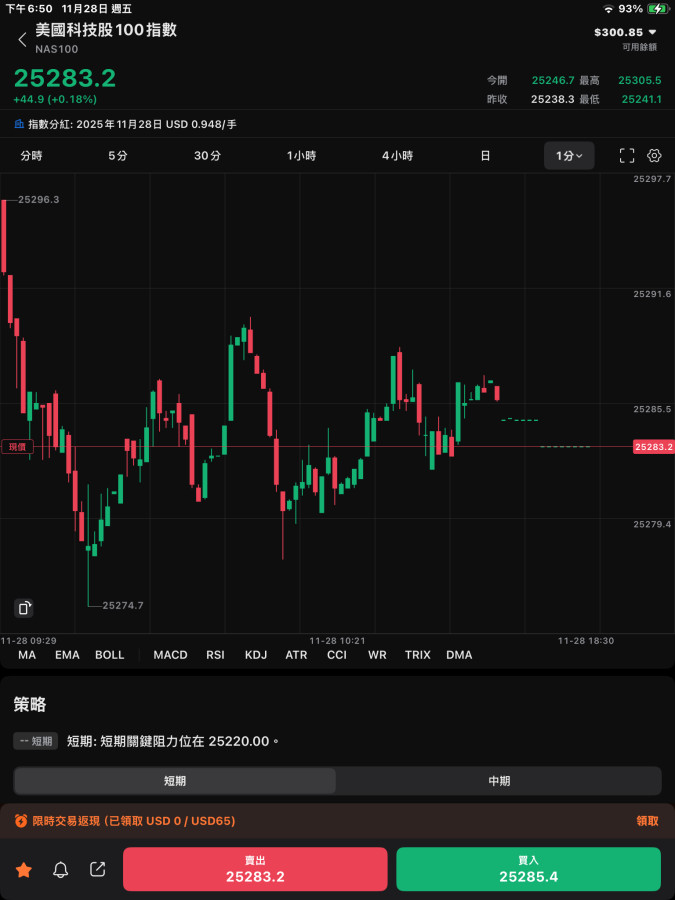The height and width of the screenshot is (900, 675).
Task: Tap the alarm clock rebate icon
Action: click(21, 821)
